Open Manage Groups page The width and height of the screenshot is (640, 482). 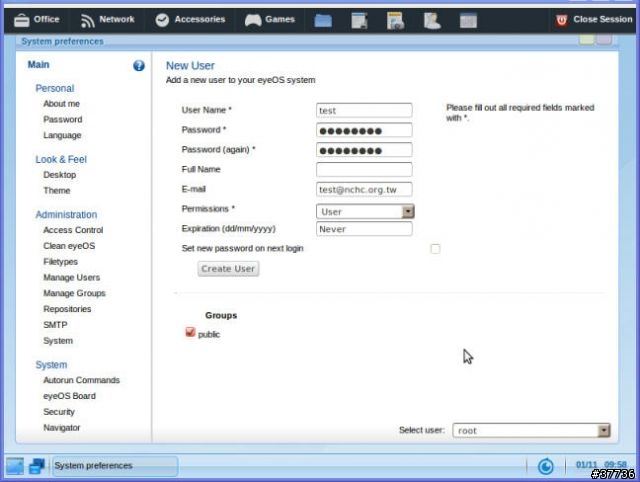(74, 293)
